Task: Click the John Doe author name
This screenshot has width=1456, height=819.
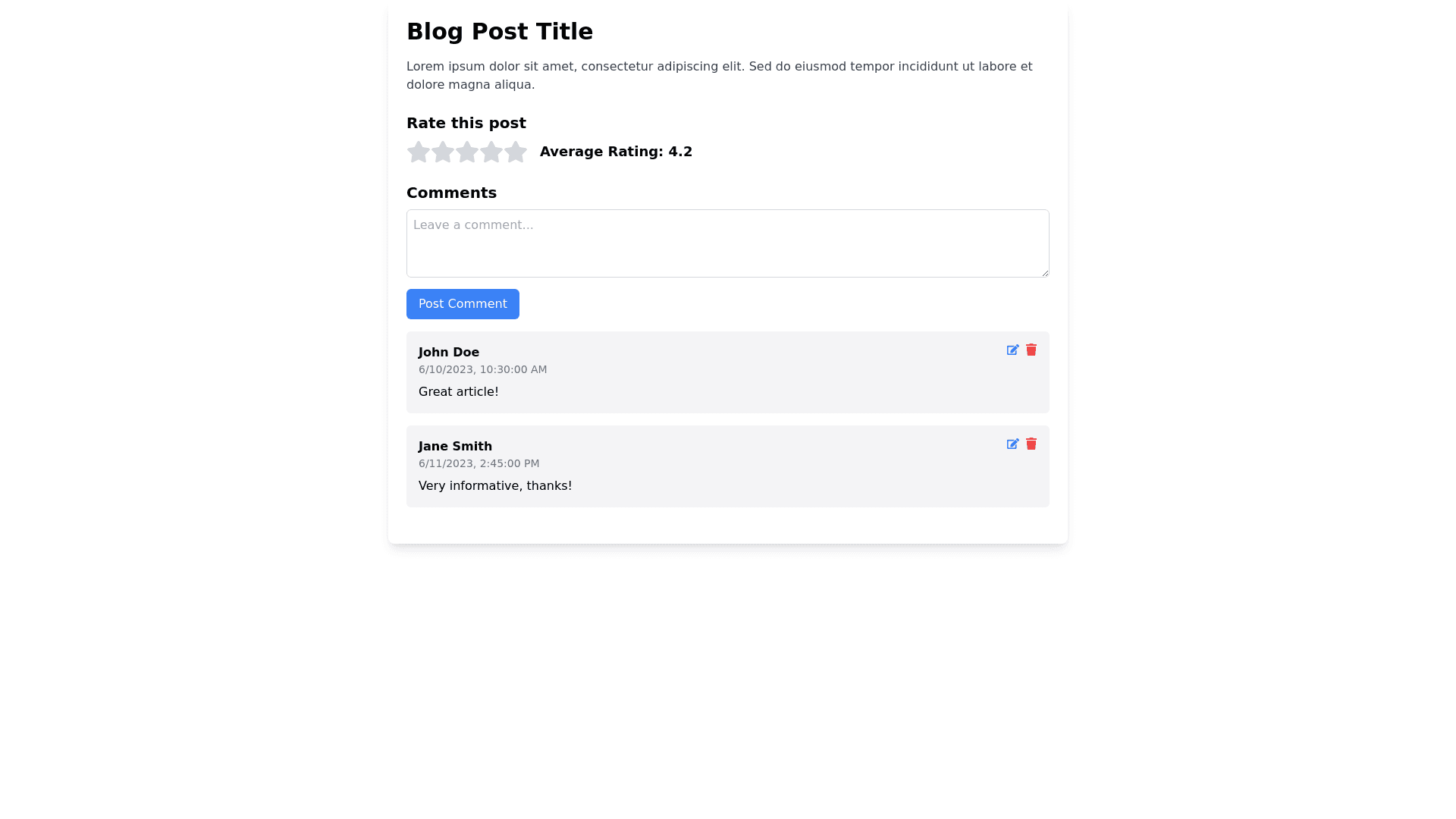Action: coord(448,353)
